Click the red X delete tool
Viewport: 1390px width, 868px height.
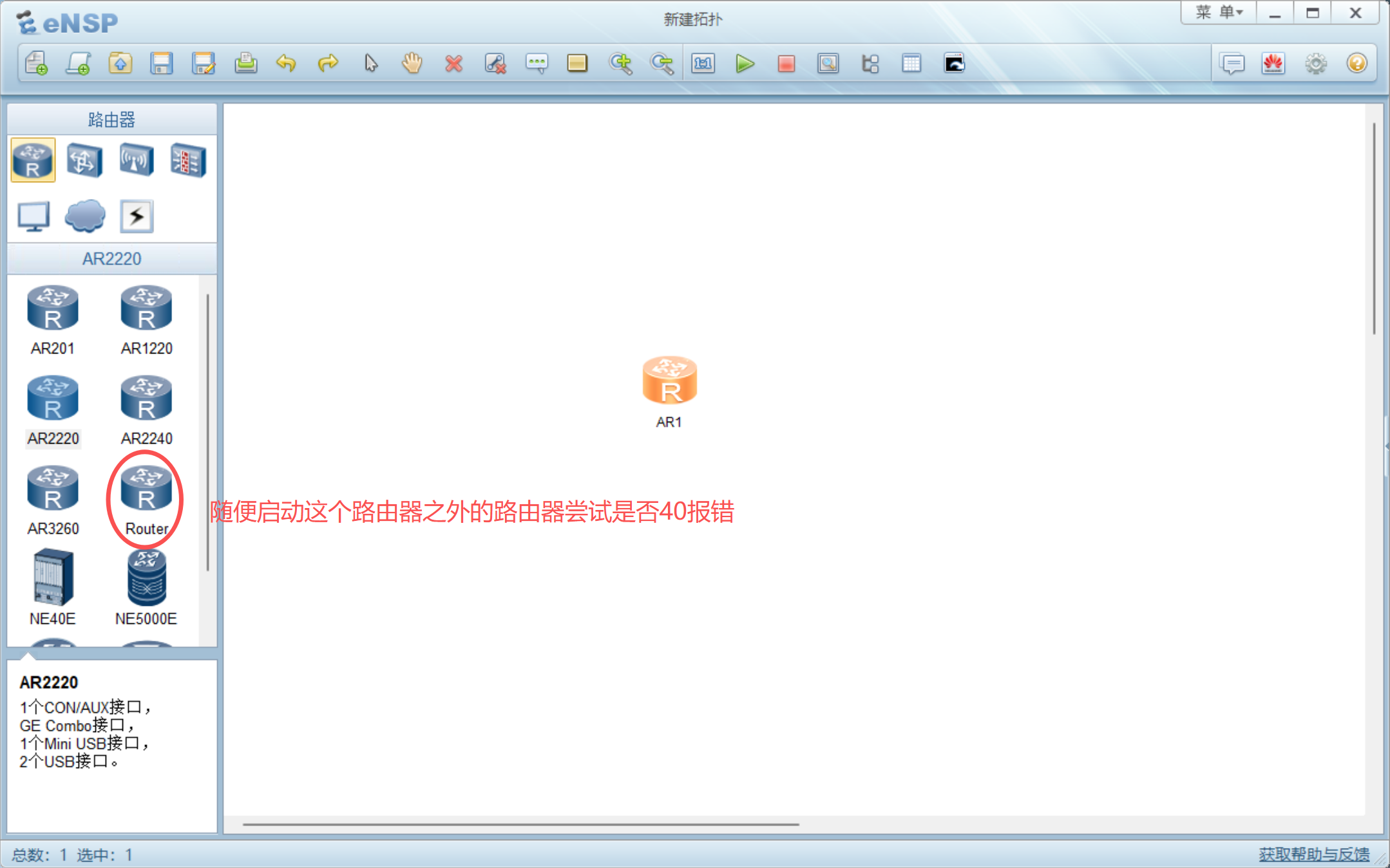(x=453, y=63)
